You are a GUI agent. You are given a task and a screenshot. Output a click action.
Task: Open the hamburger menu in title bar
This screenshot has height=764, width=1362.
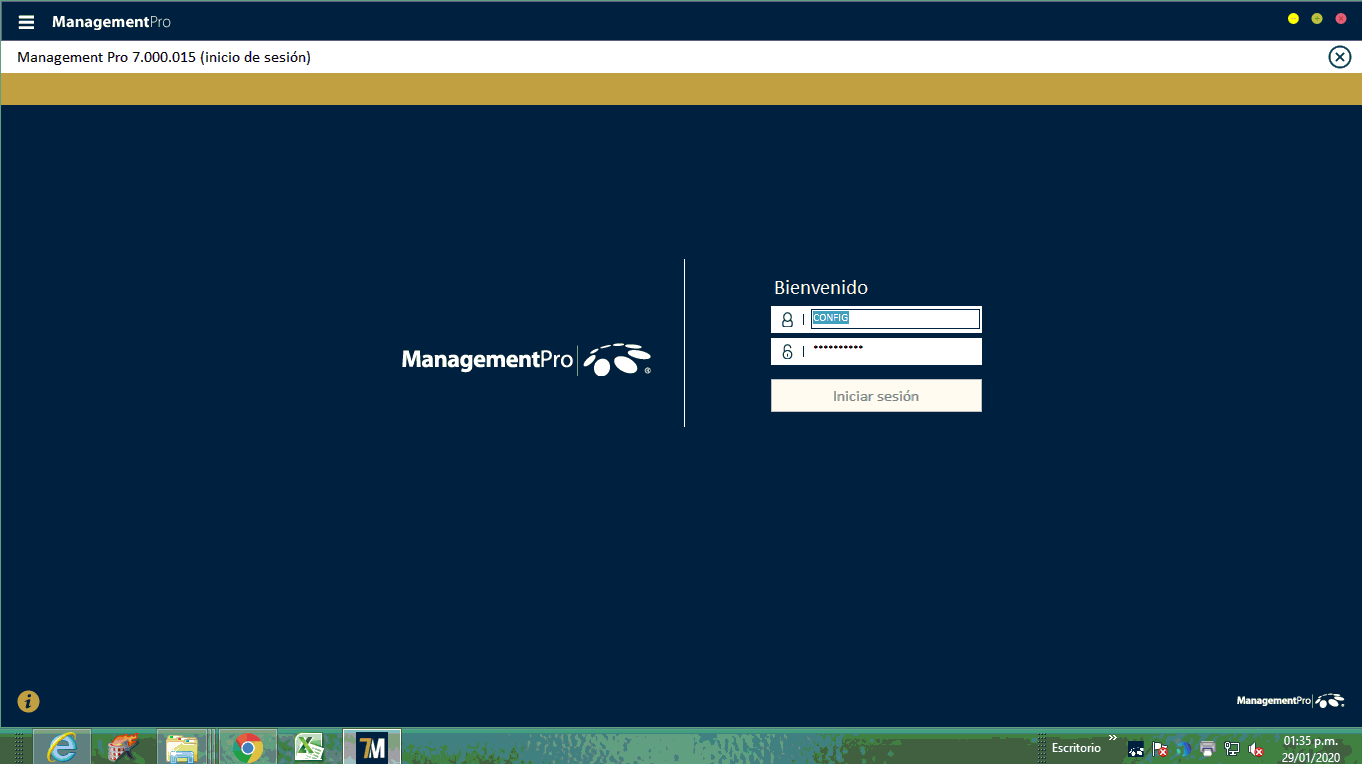pyautogui.click(x=27, y=22)
